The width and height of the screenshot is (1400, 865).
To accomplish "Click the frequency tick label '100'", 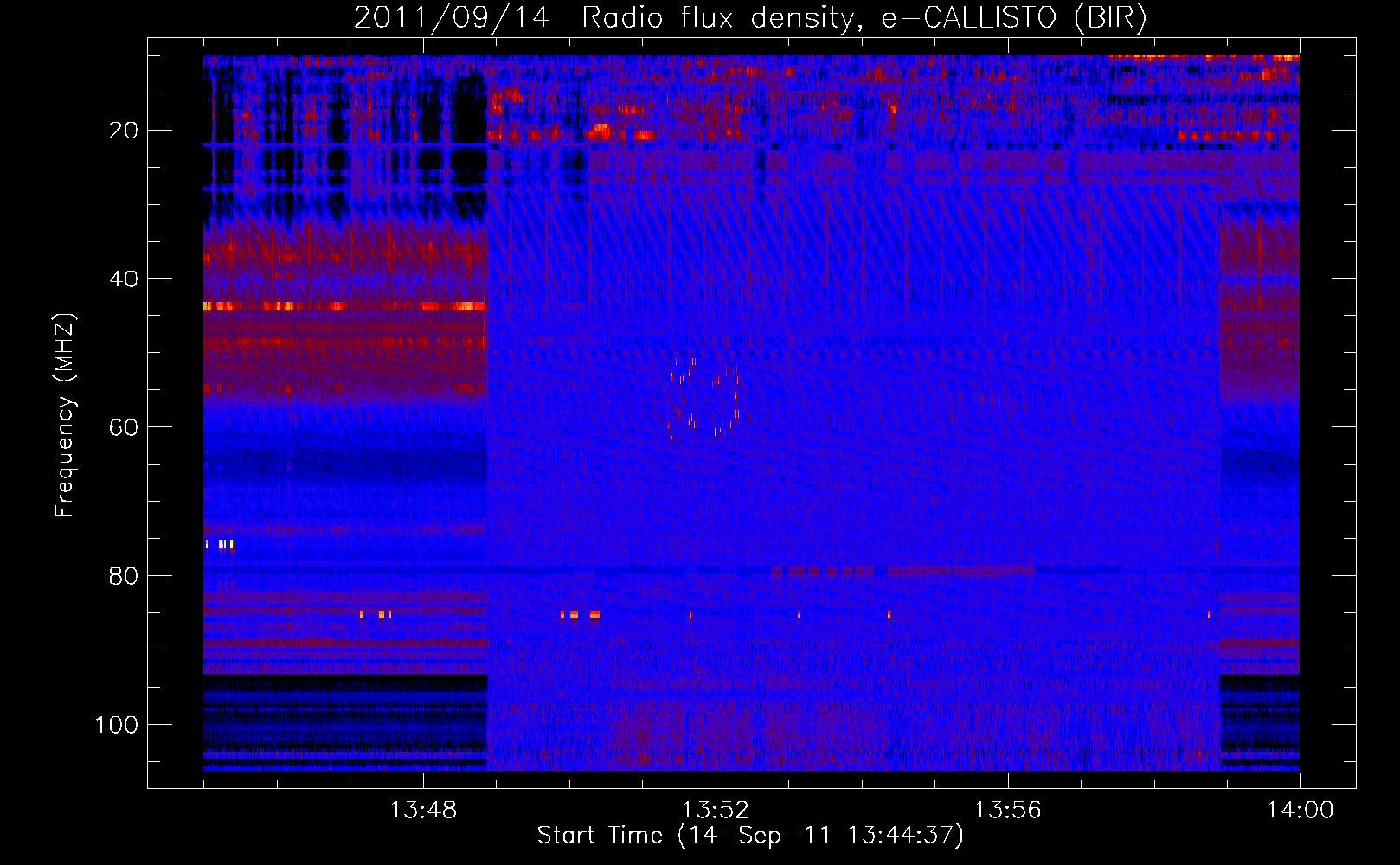I will (x=118, y=724).
